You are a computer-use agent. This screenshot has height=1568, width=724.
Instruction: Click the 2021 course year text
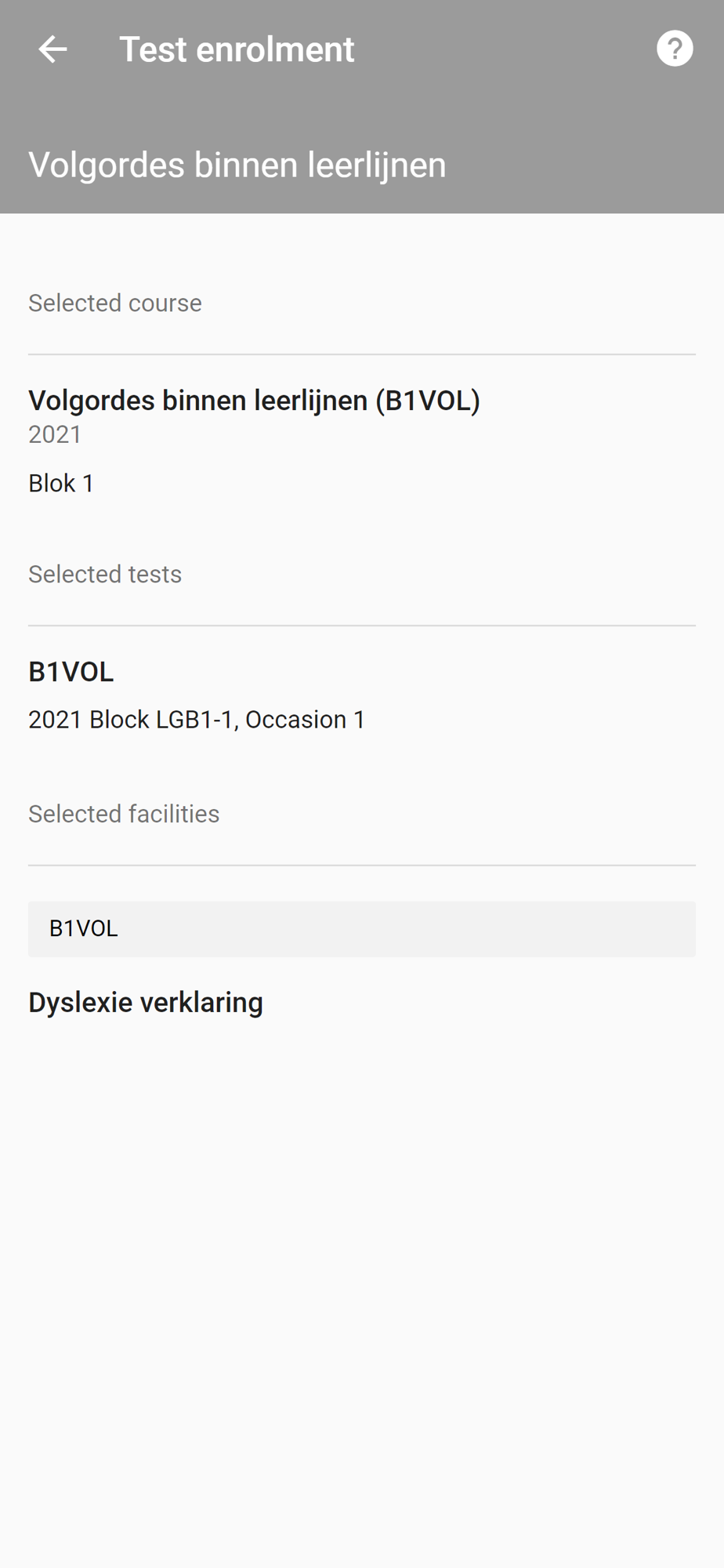coord(55,434)
